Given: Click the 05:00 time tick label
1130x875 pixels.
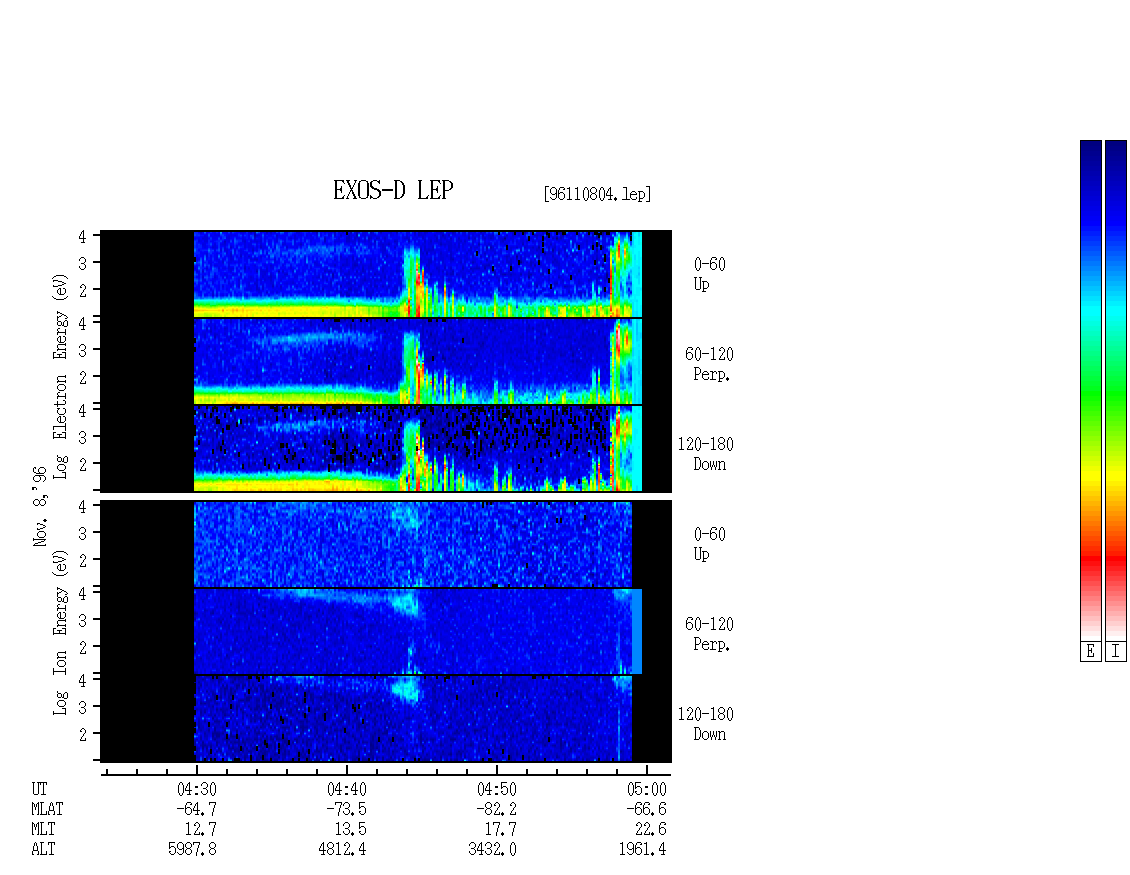Looking at the screenshot, I should (646, 789).
